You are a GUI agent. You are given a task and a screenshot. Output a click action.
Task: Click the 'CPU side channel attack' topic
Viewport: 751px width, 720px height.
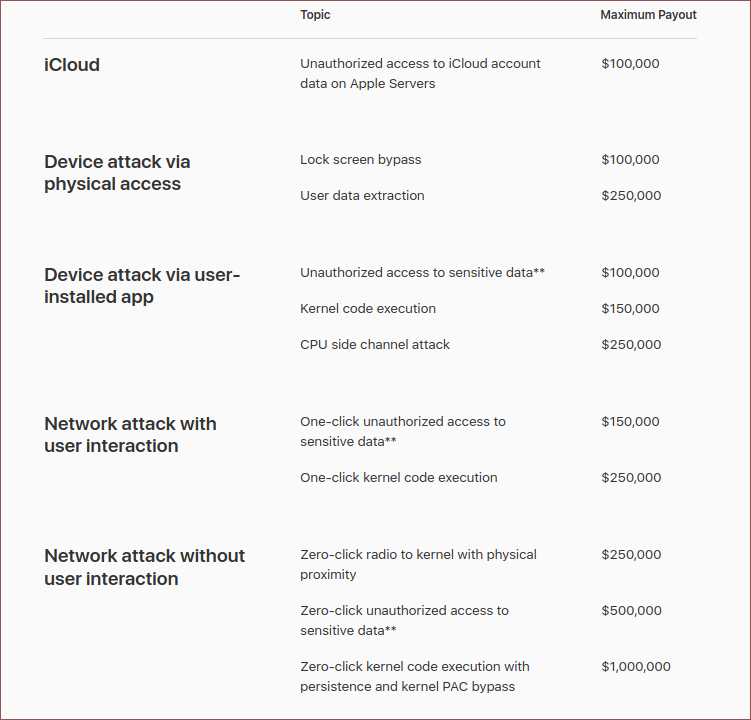click(x=375, y=345)
